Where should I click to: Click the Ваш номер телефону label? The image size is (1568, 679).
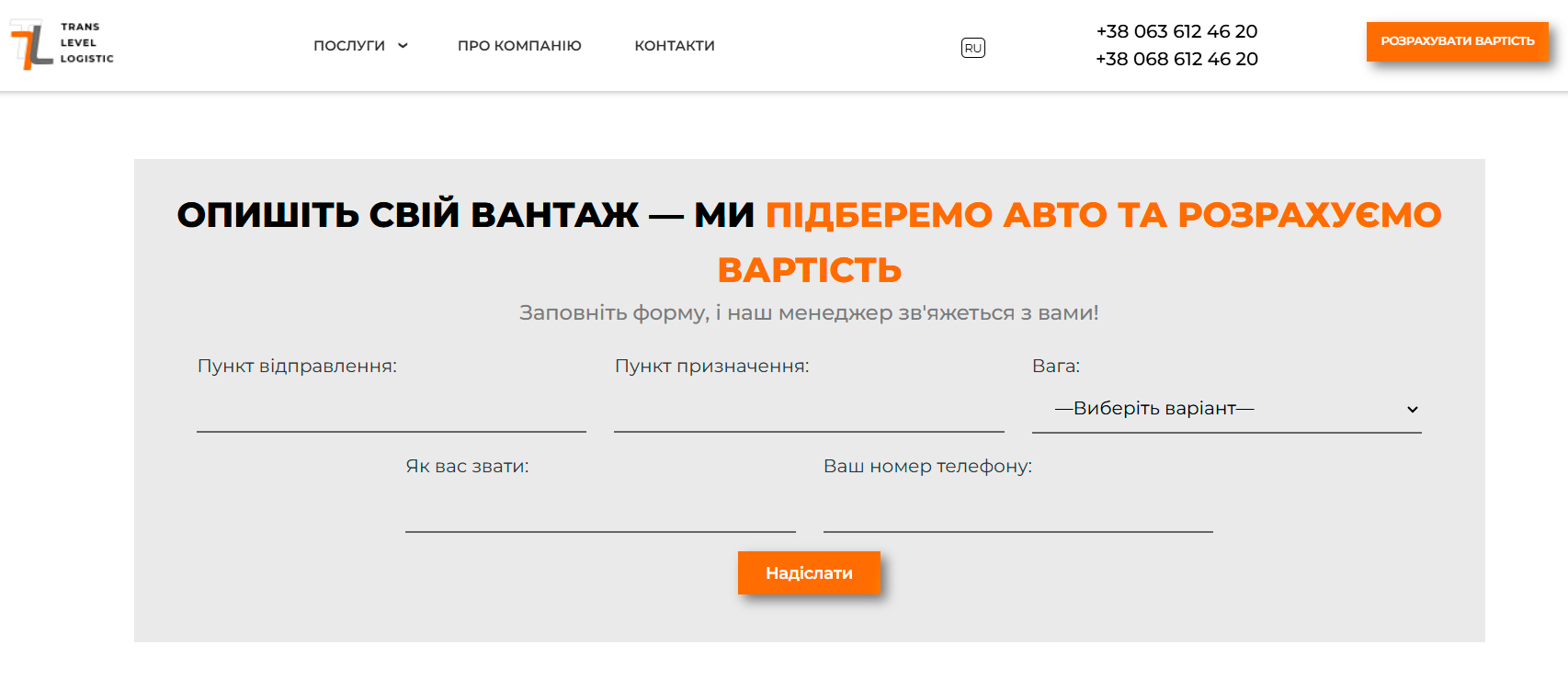click(x=927, y=466)
